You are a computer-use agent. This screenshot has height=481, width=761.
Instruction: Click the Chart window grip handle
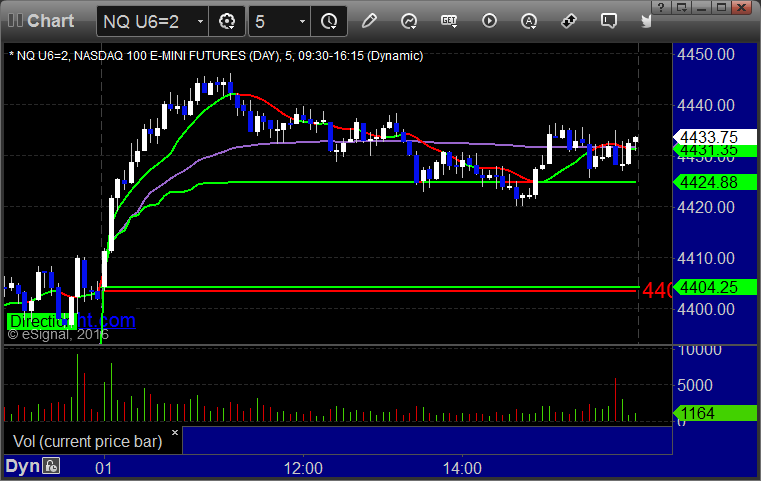pos(15,20)
